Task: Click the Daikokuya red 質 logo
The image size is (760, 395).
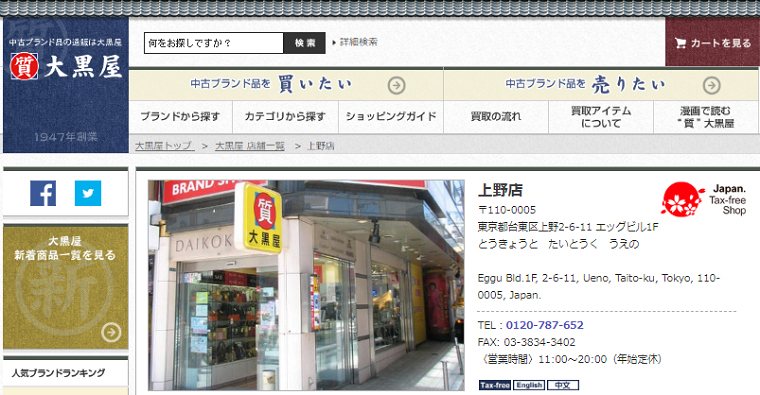Action: click(x=24, y=66)
